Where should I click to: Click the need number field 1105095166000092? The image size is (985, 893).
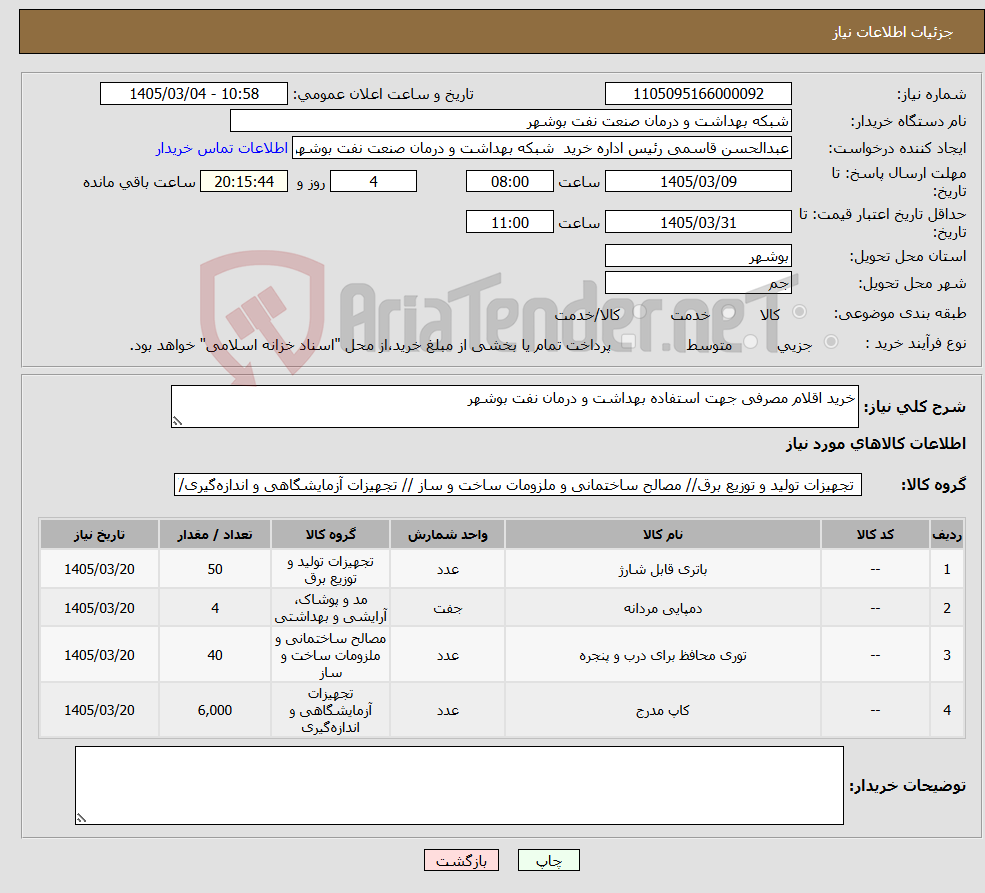pyautogui.click(x=698, y=94)
